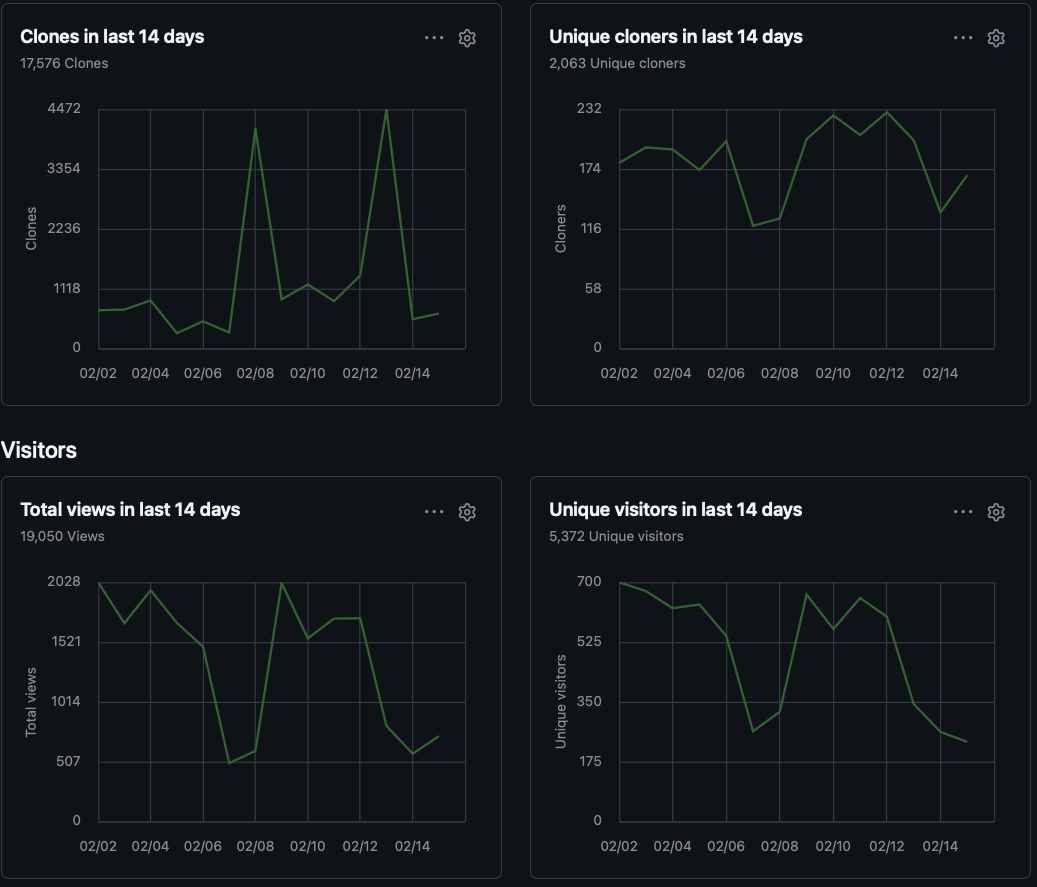Click the Visitors section heading
1037x887 pixels.
[x=39, y=450]
